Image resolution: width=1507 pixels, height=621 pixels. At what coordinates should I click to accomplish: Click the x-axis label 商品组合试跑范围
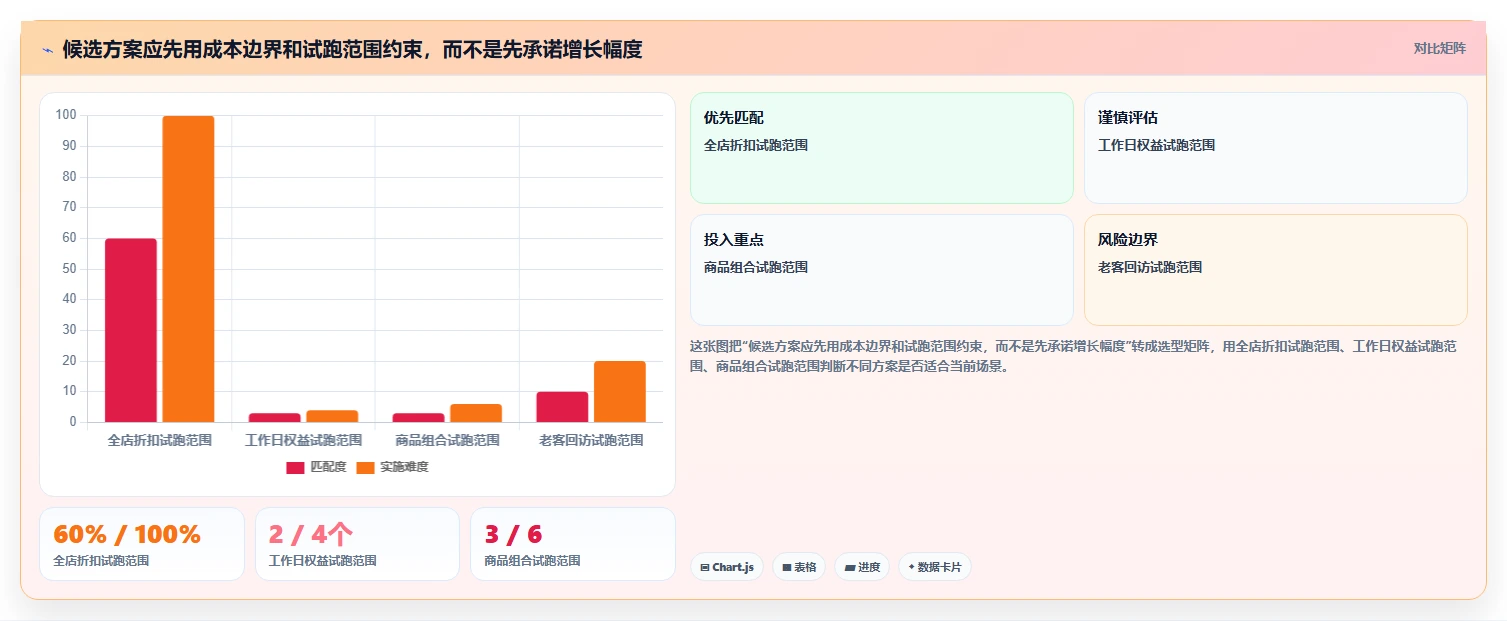click(x=447, y=440)
